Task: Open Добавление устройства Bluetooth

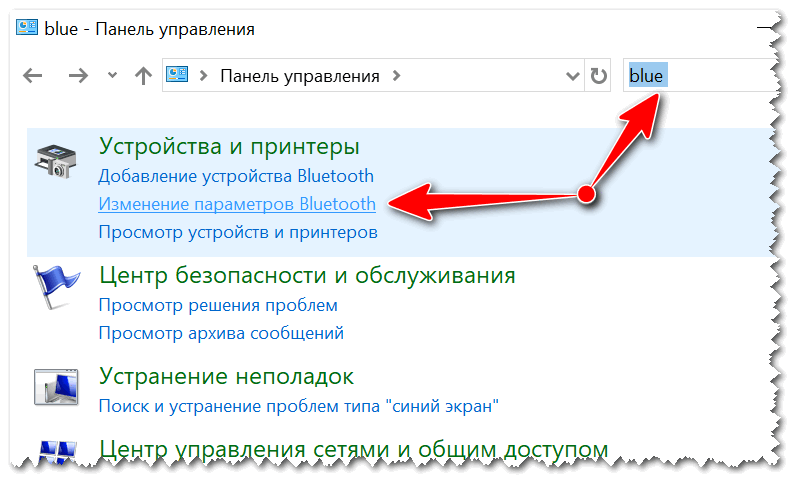Action: click(x=236, y=176)
